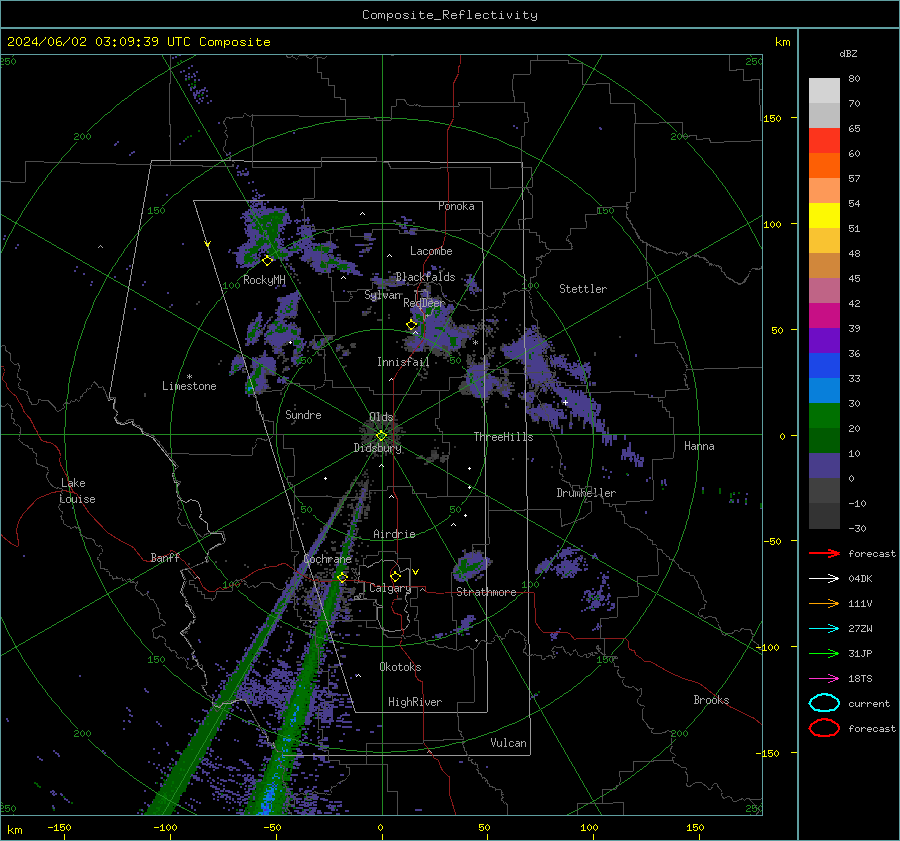Click the red forecast ellipse icon
The height and width of the screenshot is (841, 900).
824,728
